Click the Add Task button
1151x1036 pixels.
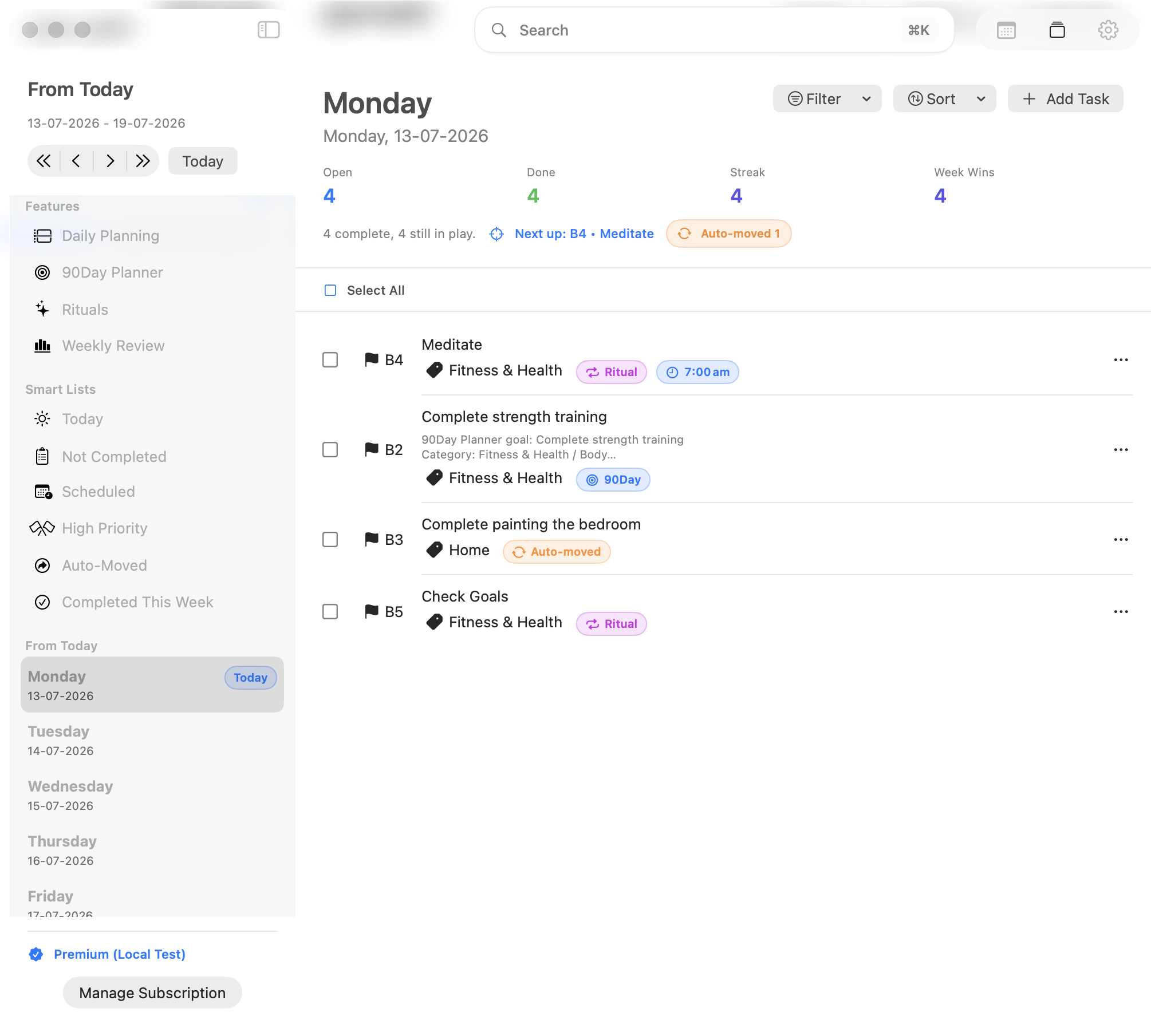tap(1066, 99)
